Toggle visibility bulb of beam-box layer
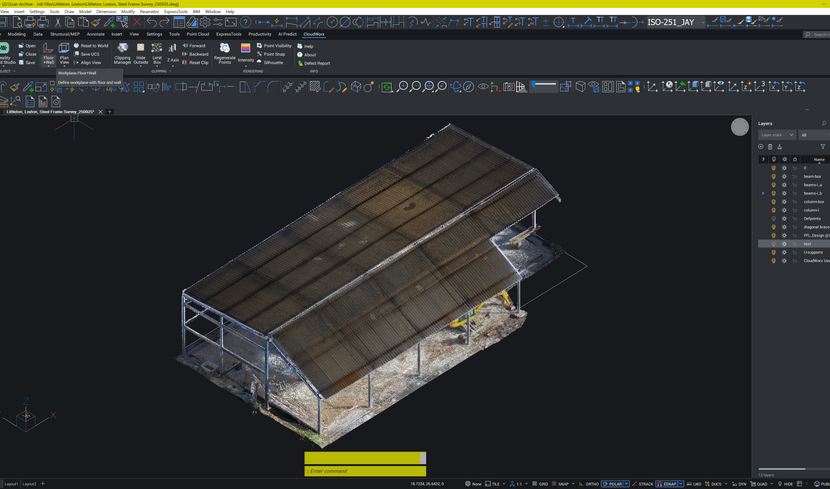 pyautogui.click(x=773, y=176)
